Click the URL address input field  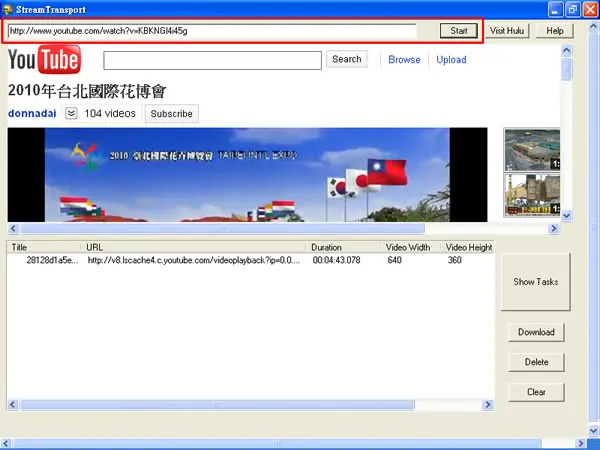212,31
